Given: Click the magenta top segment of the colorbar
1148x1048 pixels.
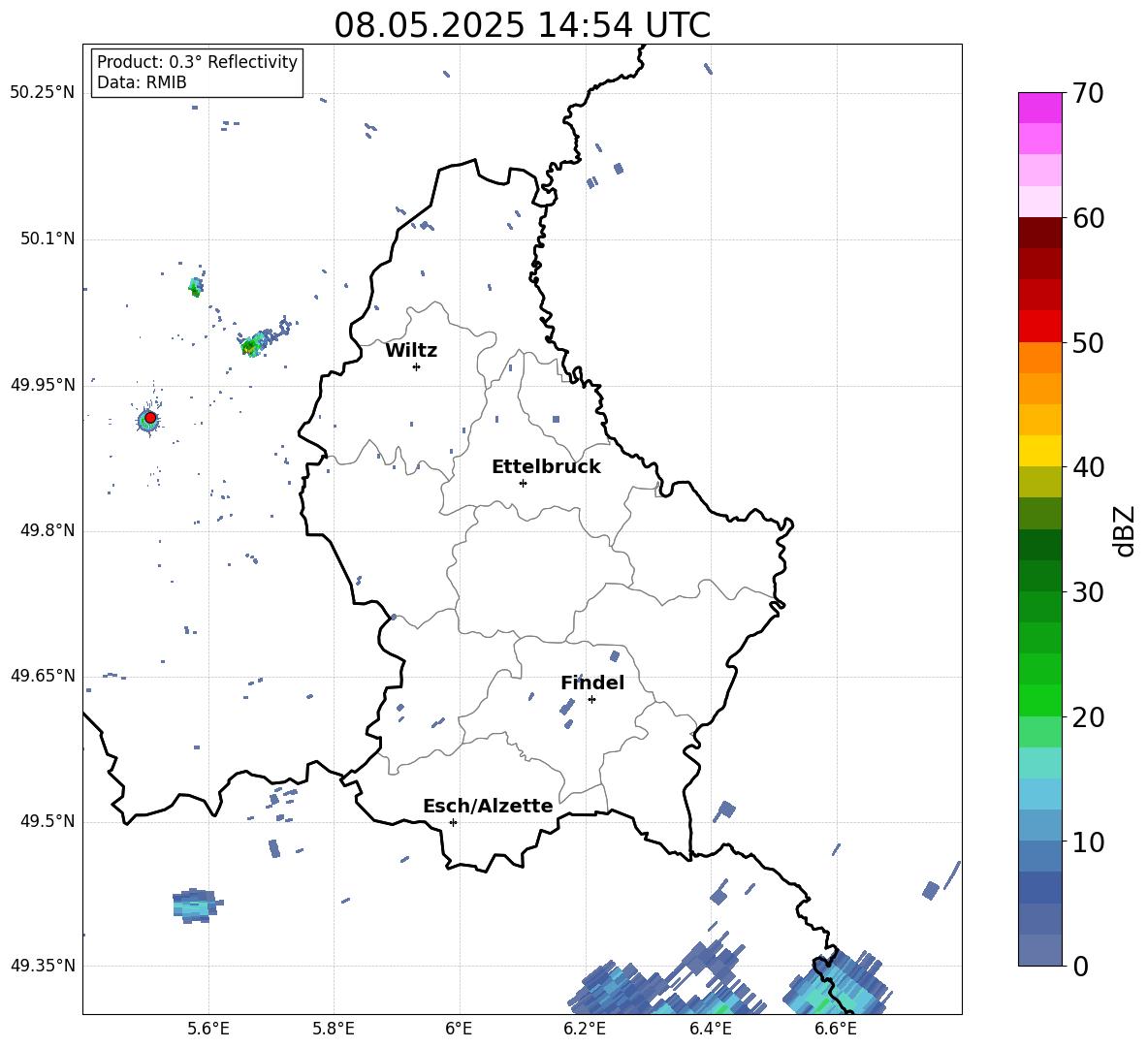Looking at the screenshot, I should point(1039,108).
